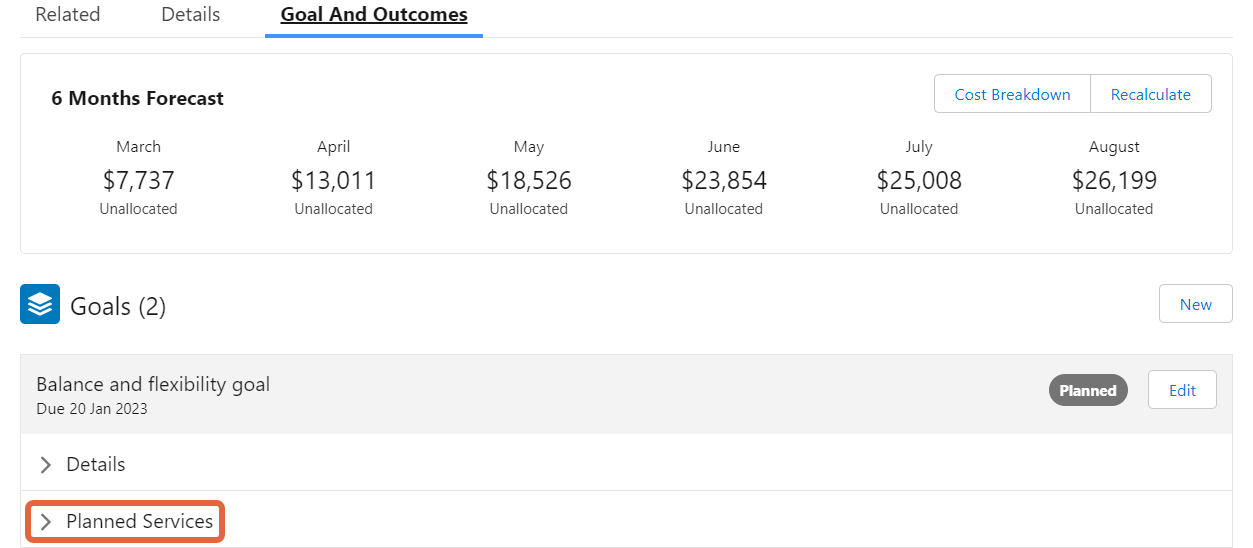
Task: Select the April $13,011 forecast amount
Action: pos(334,180)
